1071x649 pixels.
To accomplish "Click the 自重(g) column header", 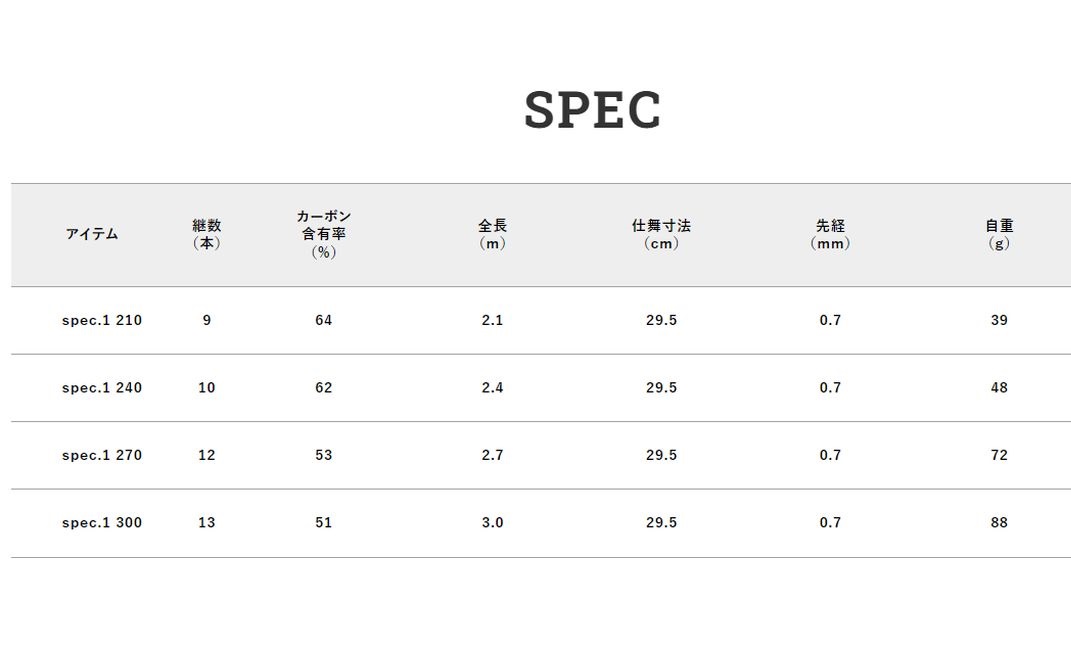I will 999,234.
